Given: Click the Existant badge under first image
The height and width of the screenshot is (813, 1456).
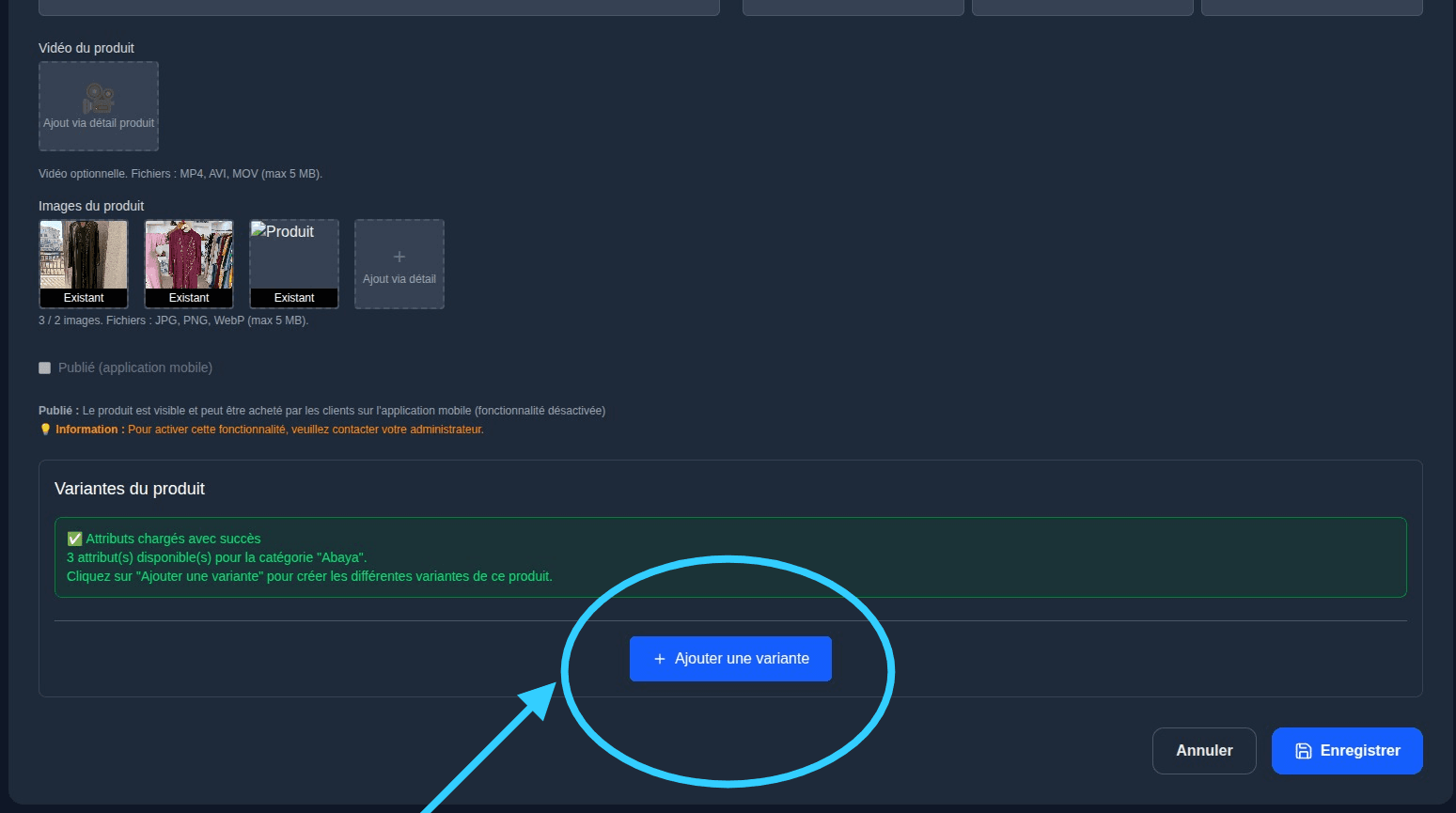Looking at the screenshot, I should click(x=84, y=298).
